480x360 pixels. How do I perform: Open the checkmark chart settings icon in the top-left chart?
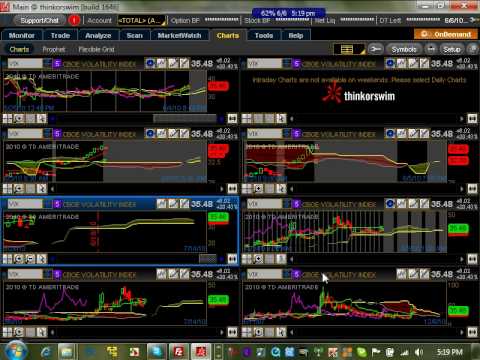coord(184,63)
